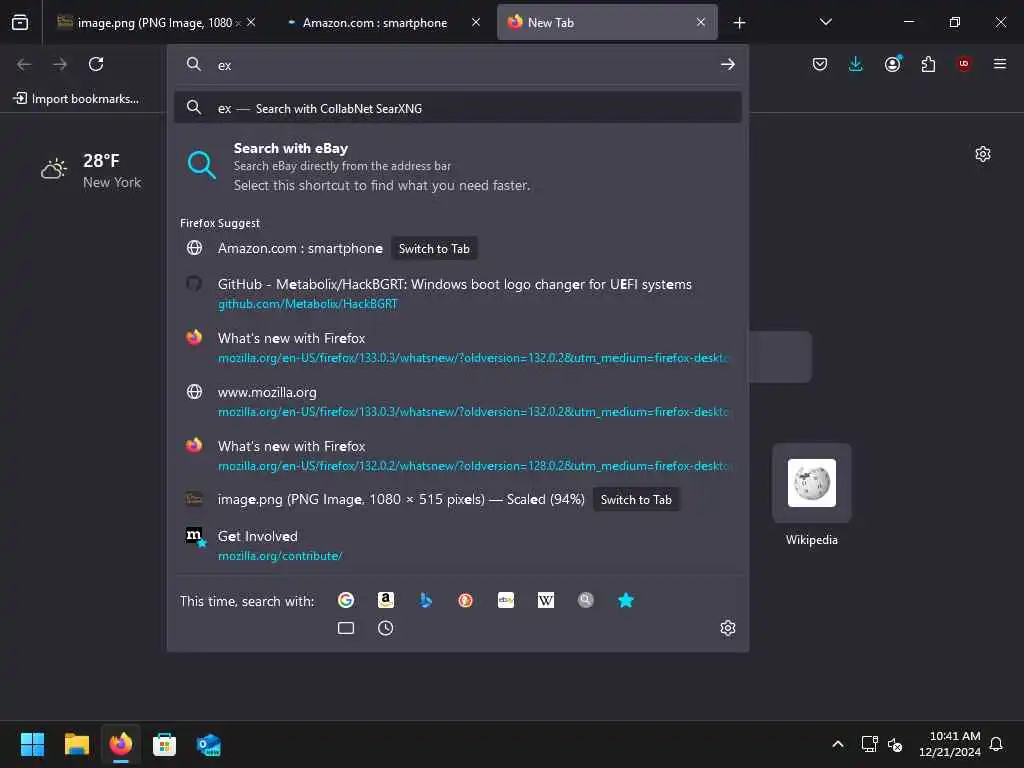Search this time with Wikipedia icon
This screenshot has width=1024, height=768.
point(546,600)
